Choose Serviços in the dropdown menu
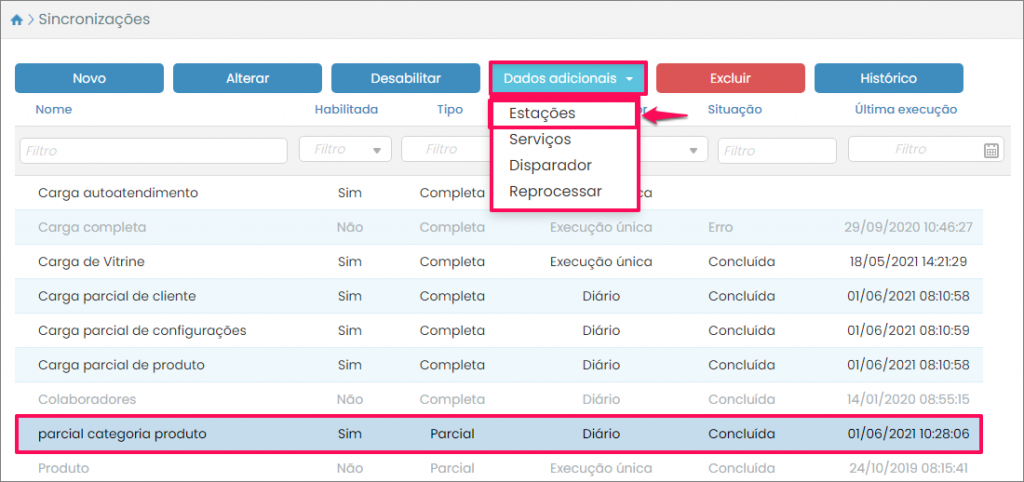Screen dimensions: 1024x482 click(540, 139)
